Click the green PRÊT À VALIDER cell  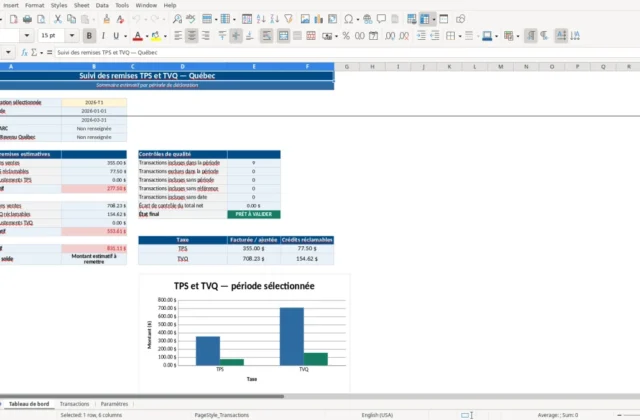click(x=254, y=214)
